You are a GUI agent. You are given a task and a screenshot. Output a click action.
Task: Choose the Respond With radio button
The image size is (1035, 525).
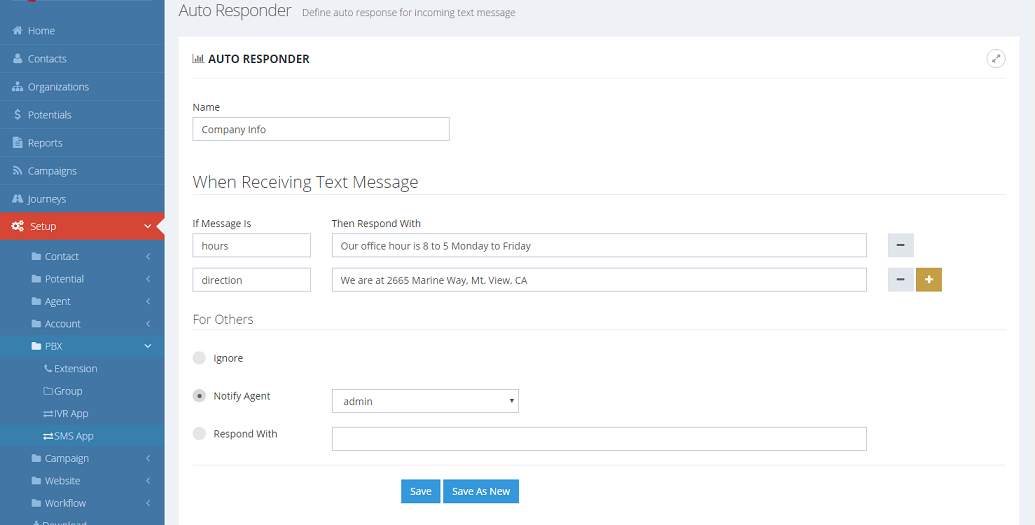pos(199,434)
